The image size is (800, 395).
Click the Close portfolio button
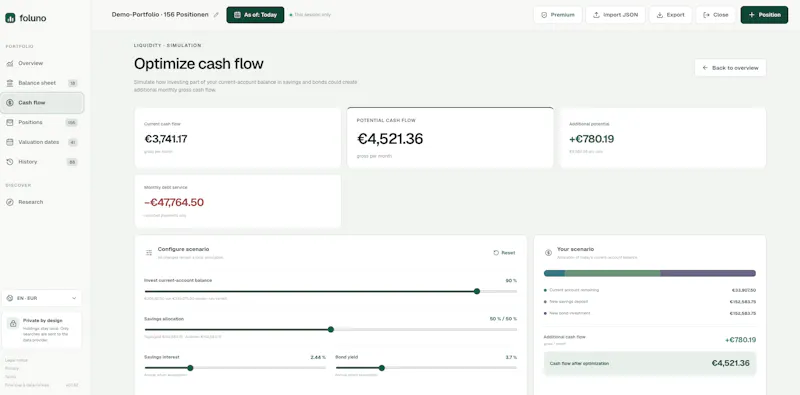[x=716, y=15]
